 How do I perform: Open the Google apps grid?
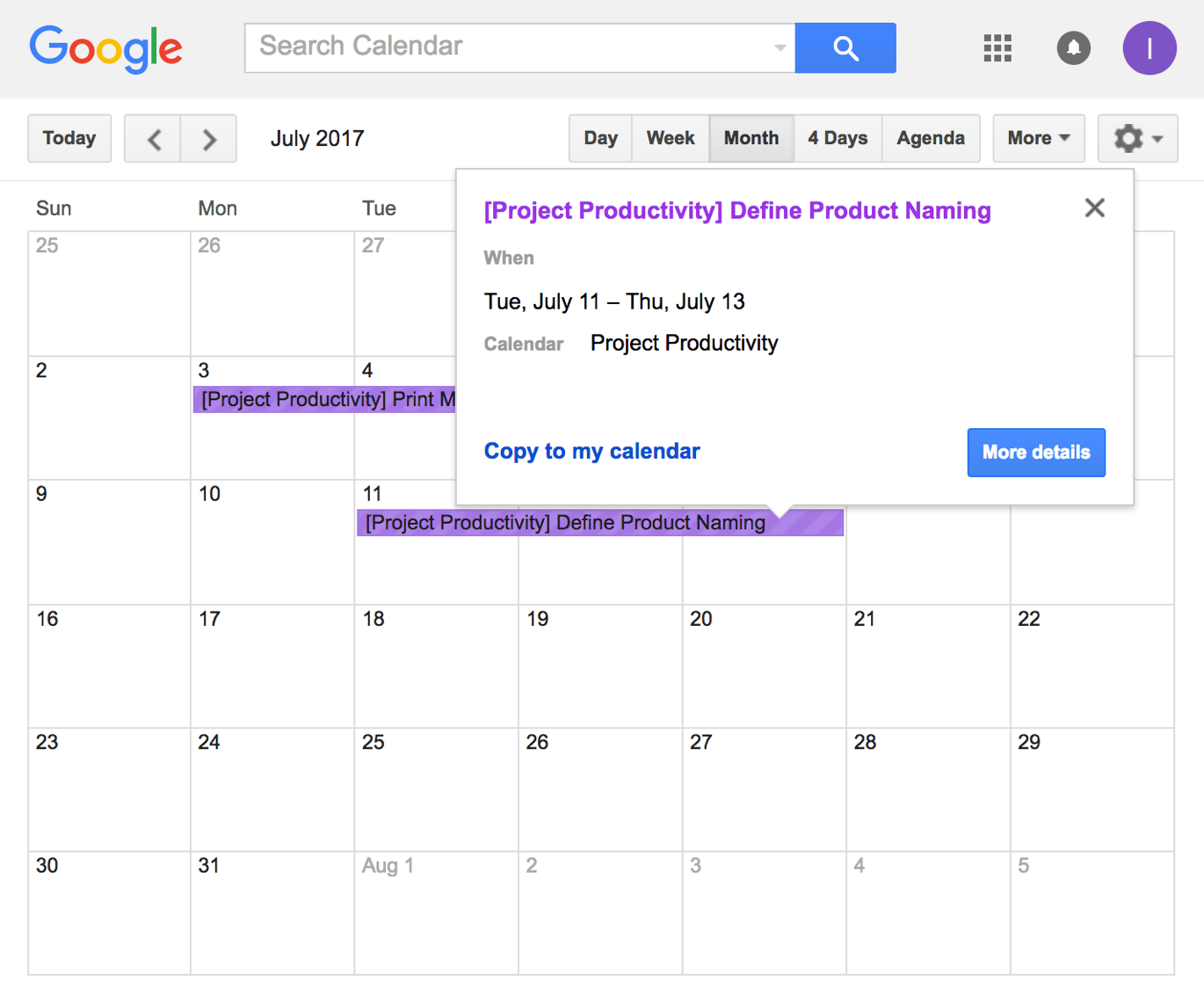(997, 48)
